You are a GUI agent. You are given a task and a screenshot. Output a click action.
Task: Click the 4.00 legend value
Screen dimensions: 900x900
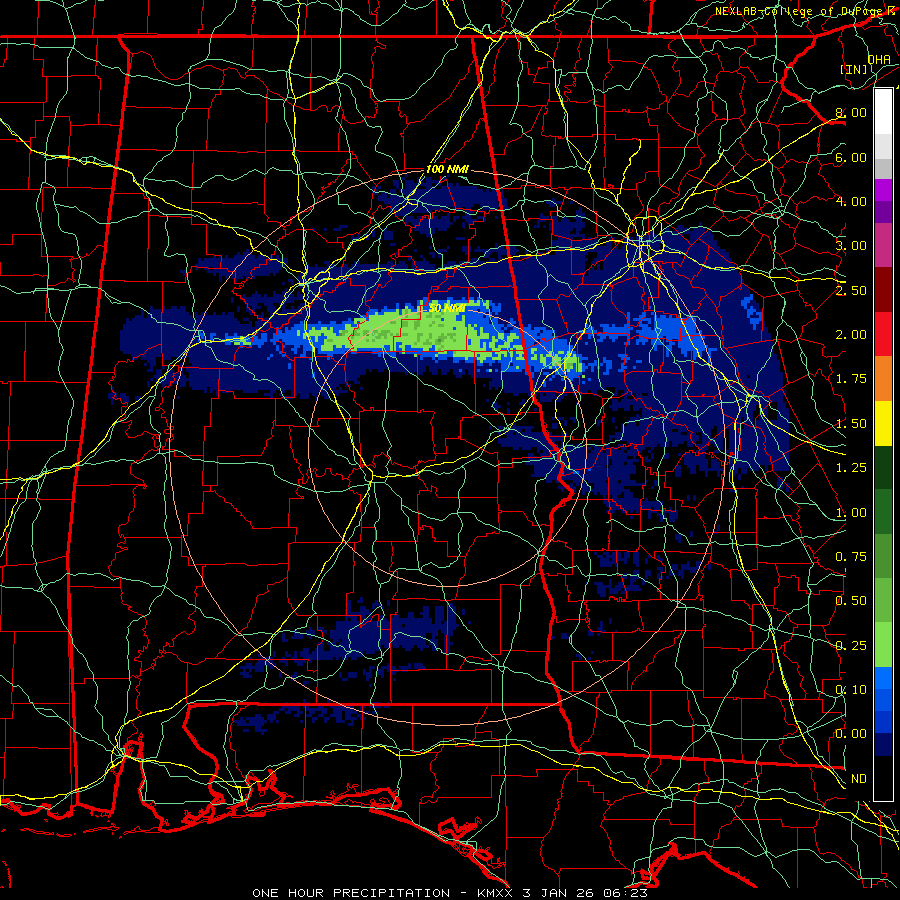(x=851, y=201)
